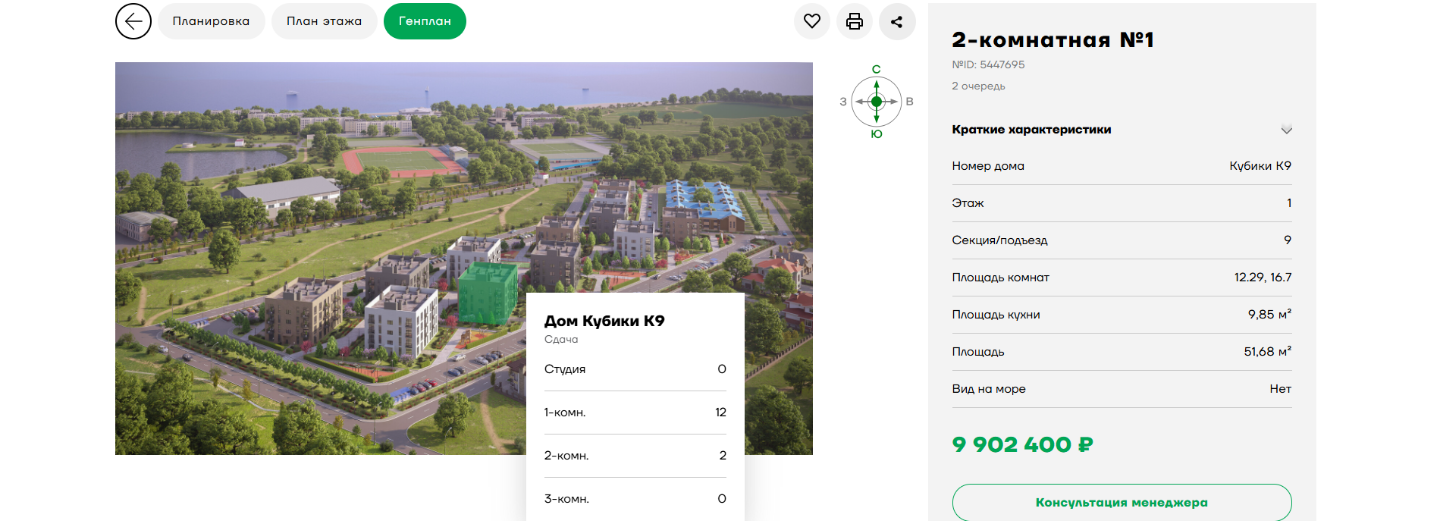Switch to the Планировка tab
This screenshot has height=521, width=1440.
point(211,21)
